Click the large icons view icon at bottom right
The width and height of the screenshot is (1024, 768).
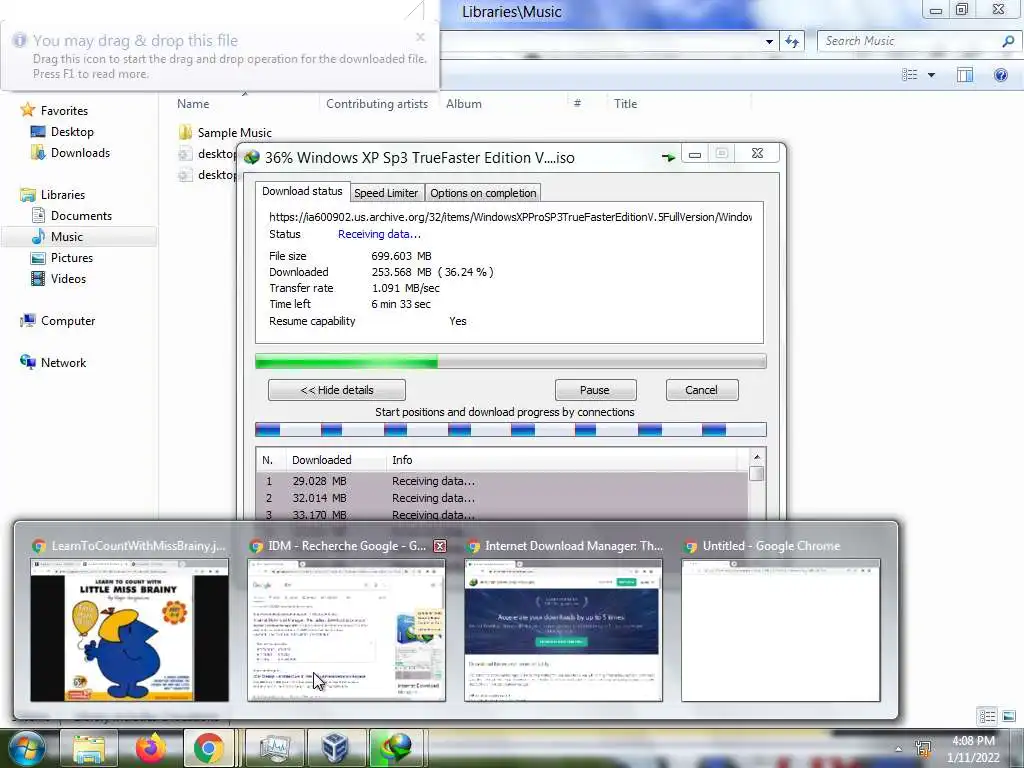point(1009,716)
